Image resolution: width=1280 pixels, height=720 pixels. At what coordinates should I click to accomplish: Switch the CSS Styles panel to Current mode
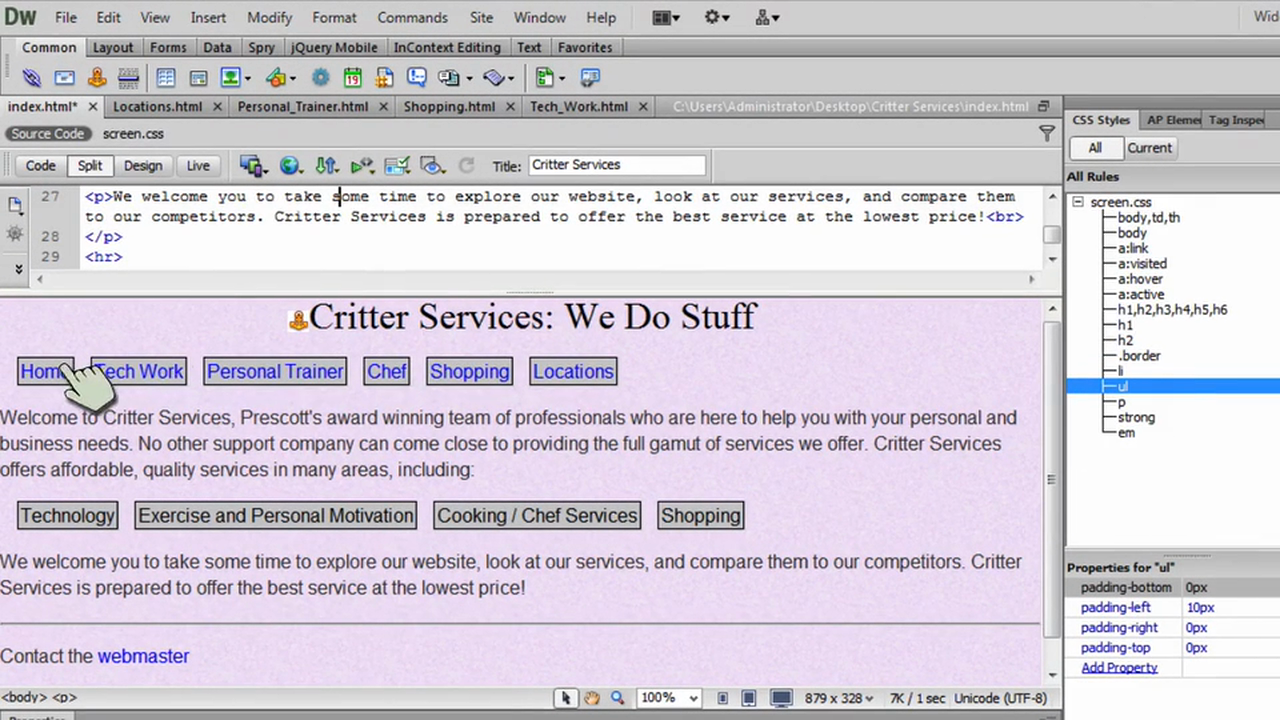1149,147
